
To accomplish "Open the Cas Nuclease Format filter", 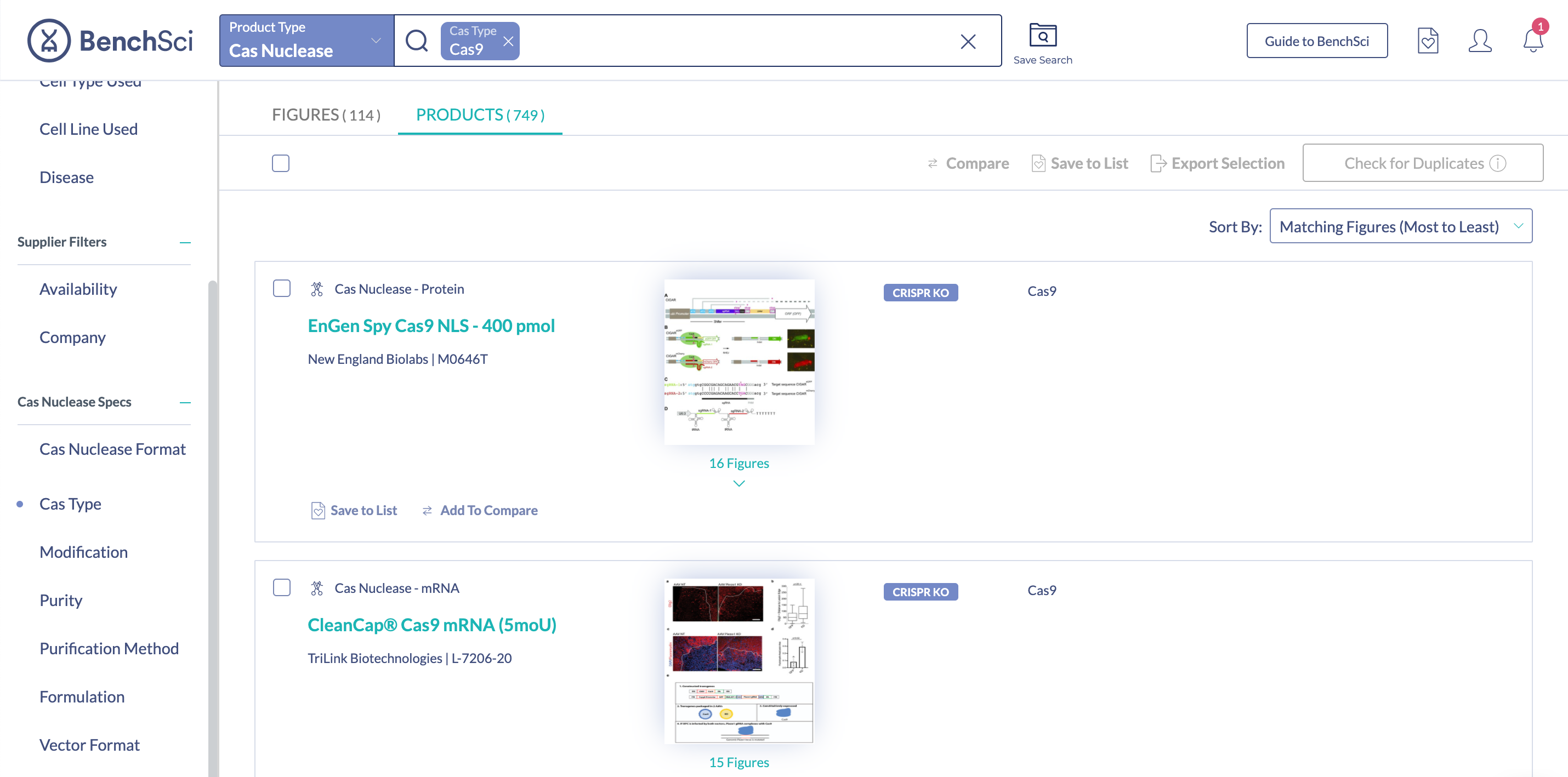I will [112, 449].
